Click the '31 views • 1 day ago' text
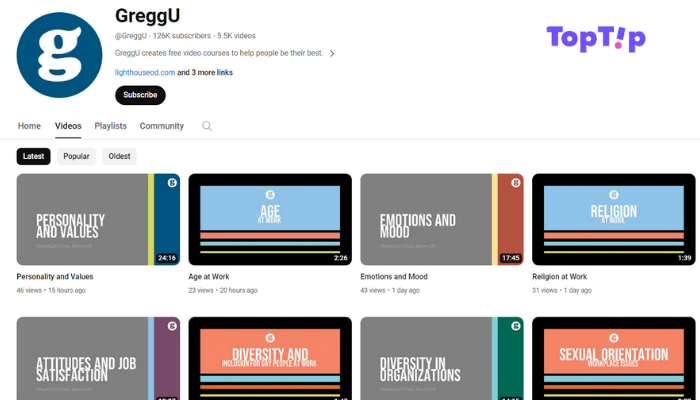 pyautogui.click(x=562, y=290)
